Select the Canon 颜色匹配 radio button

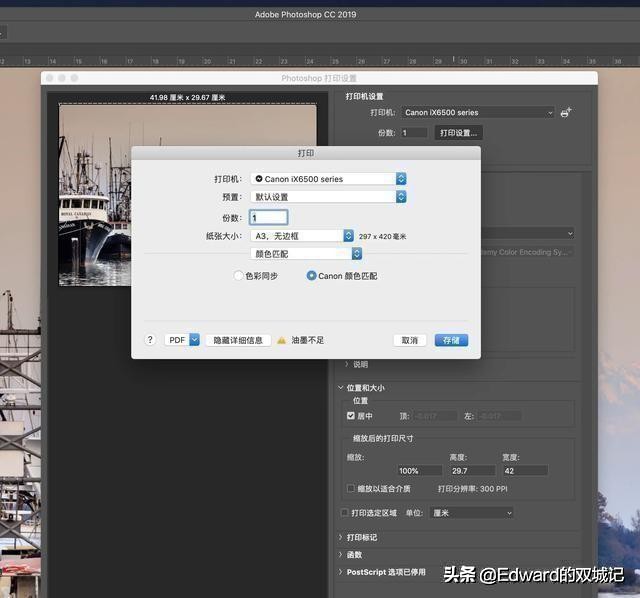coord(312,275)
